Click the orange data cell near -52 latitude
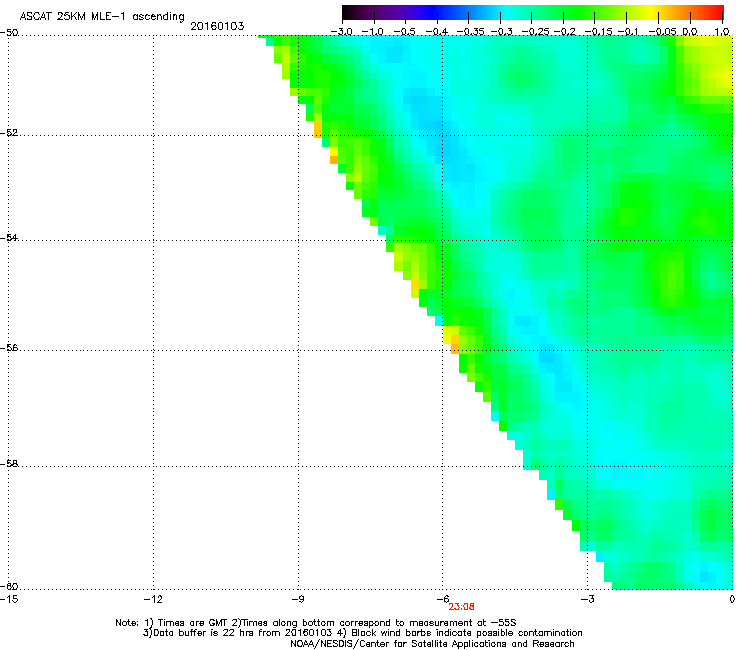Image resolution: width=740 pixels, height=650 pixels. pyautogui.click(x=318, y=129)
